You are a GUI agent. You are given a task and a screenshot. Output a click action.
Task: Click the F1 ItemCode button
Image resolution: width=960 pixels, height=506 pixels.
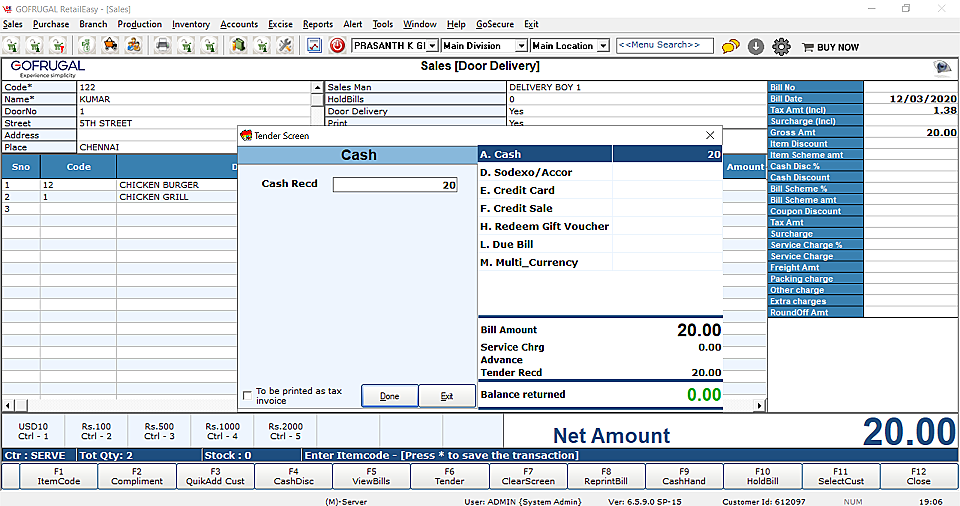(59, 476)
